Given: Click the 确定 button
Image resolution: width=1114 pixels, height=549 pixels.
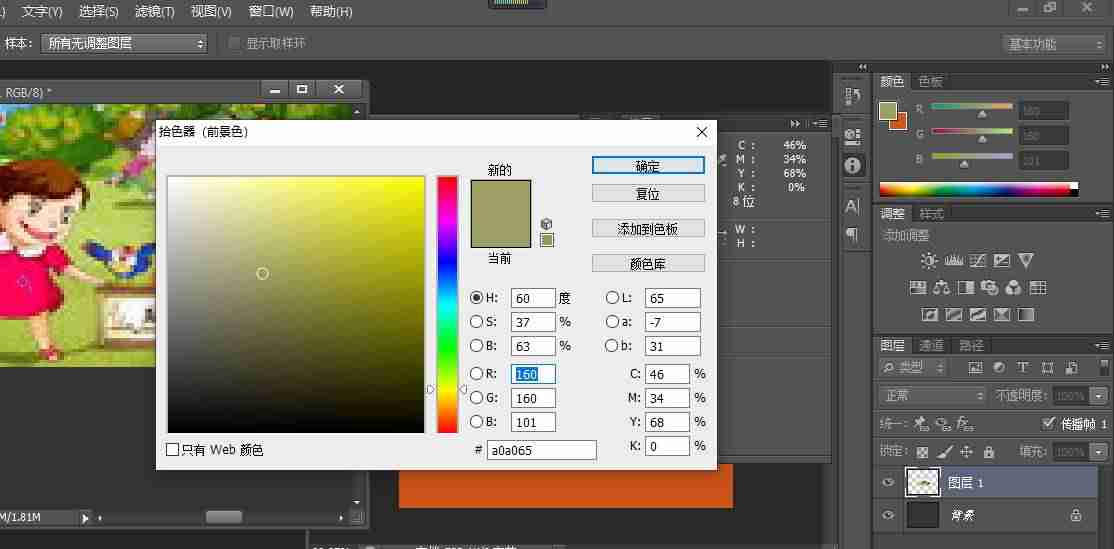Looking at the screenshot, I should [648, 165].
